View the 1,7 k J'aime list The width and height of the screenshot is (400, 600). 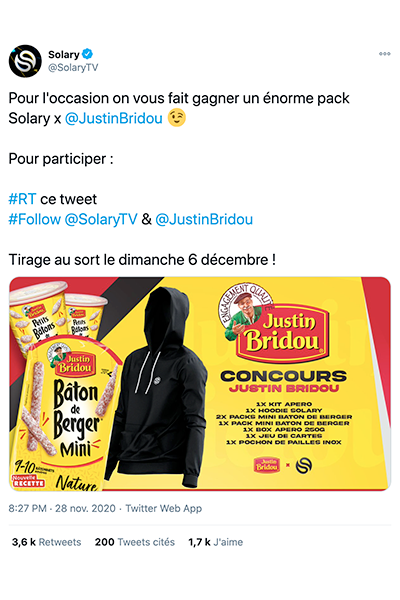tap(216, 542)
